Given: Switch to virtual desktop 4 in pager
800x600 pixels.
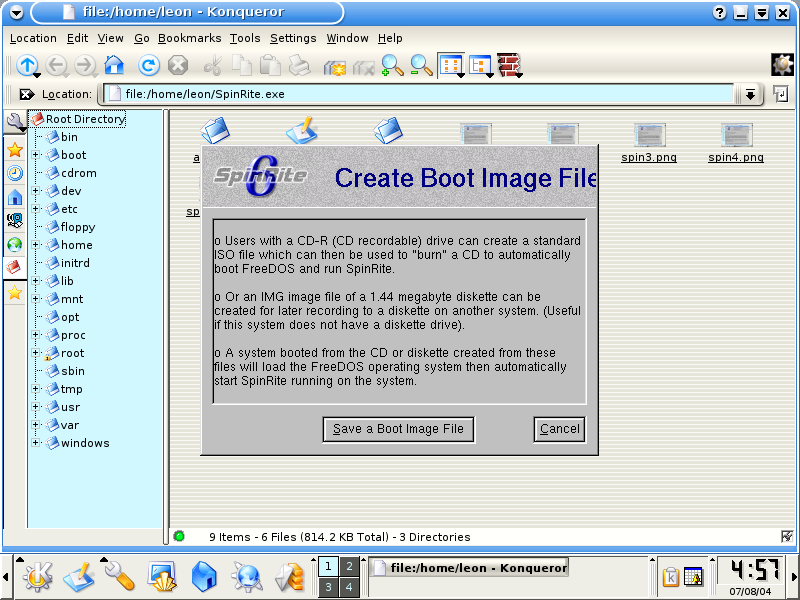Looking at the screenshot, I should click(348, 587).
